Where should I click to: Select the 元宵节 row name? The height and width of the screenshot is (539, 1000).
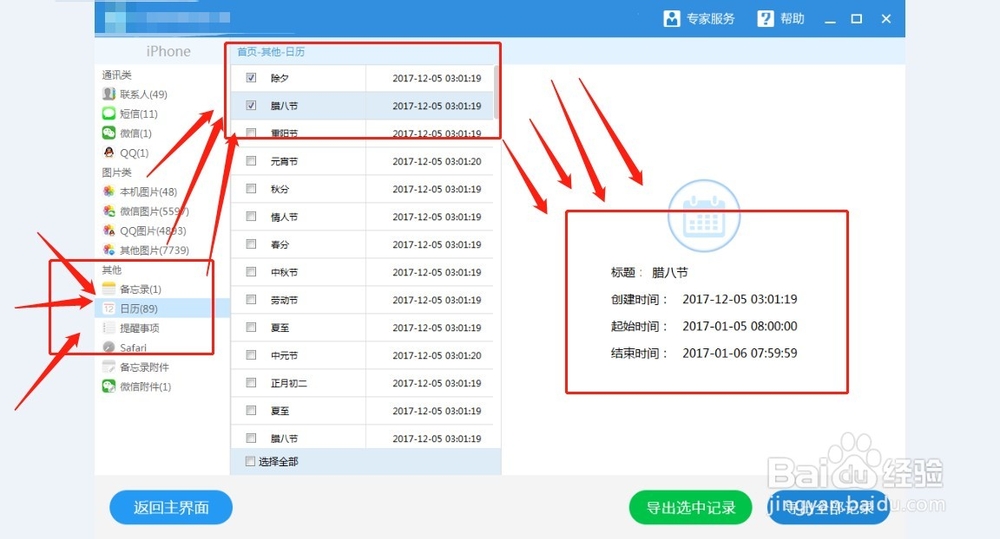click(284, 161)
